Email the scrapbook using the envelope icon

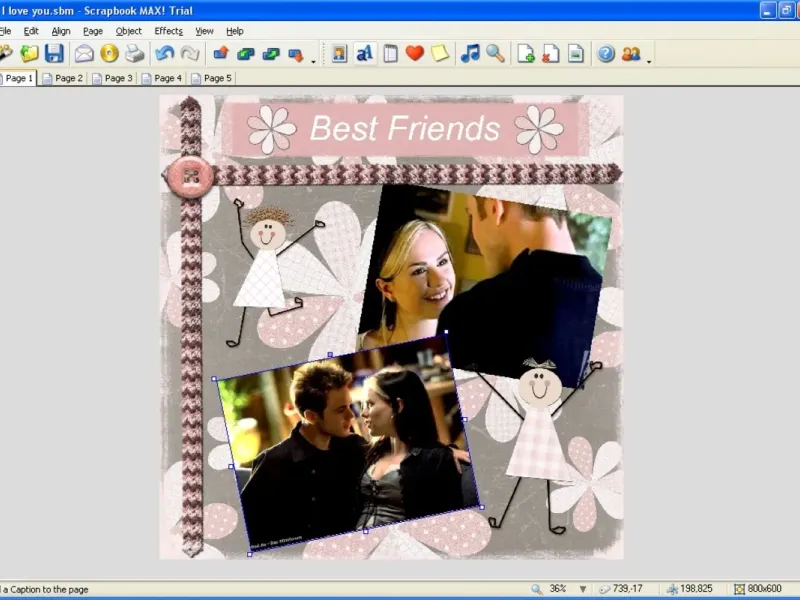[84, 54]
